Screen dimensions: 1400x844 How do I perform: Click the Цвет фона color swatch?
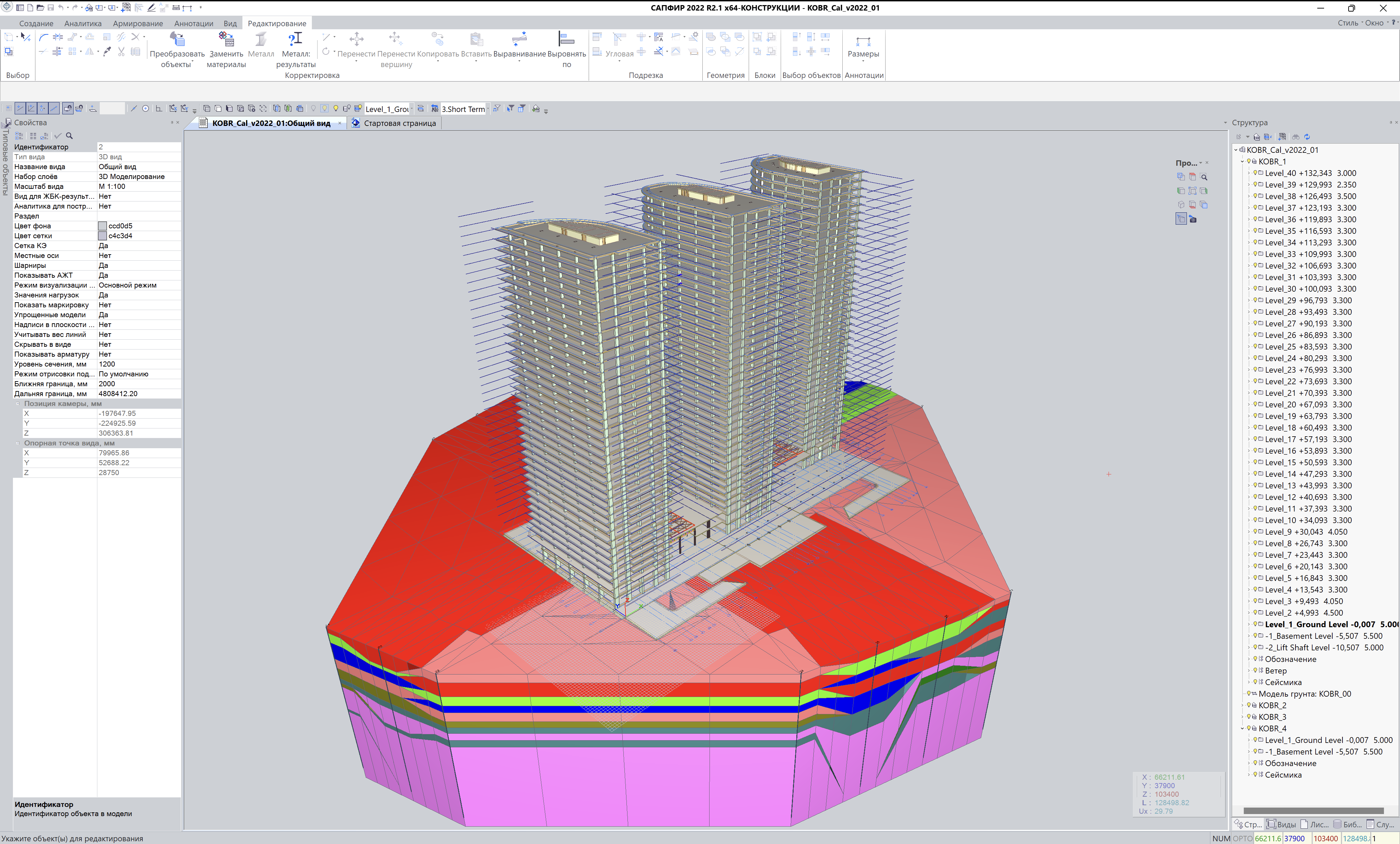[102, 226]
